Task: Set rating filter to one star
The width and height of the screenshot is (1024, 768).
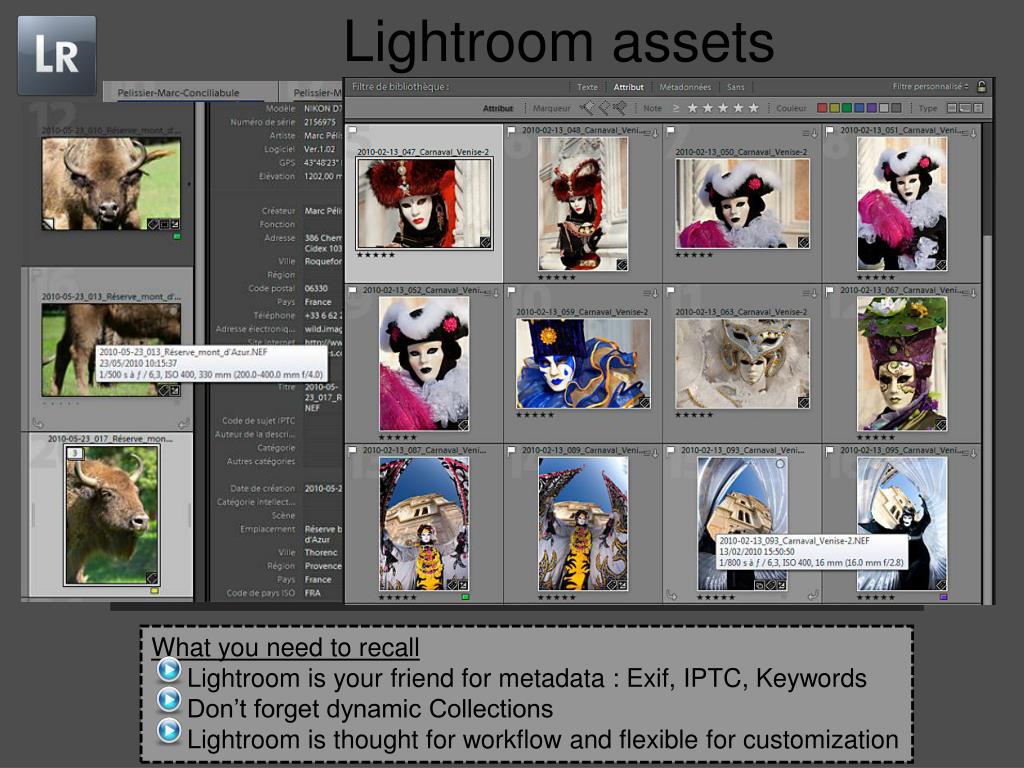Action: click(x=692, y=108)
